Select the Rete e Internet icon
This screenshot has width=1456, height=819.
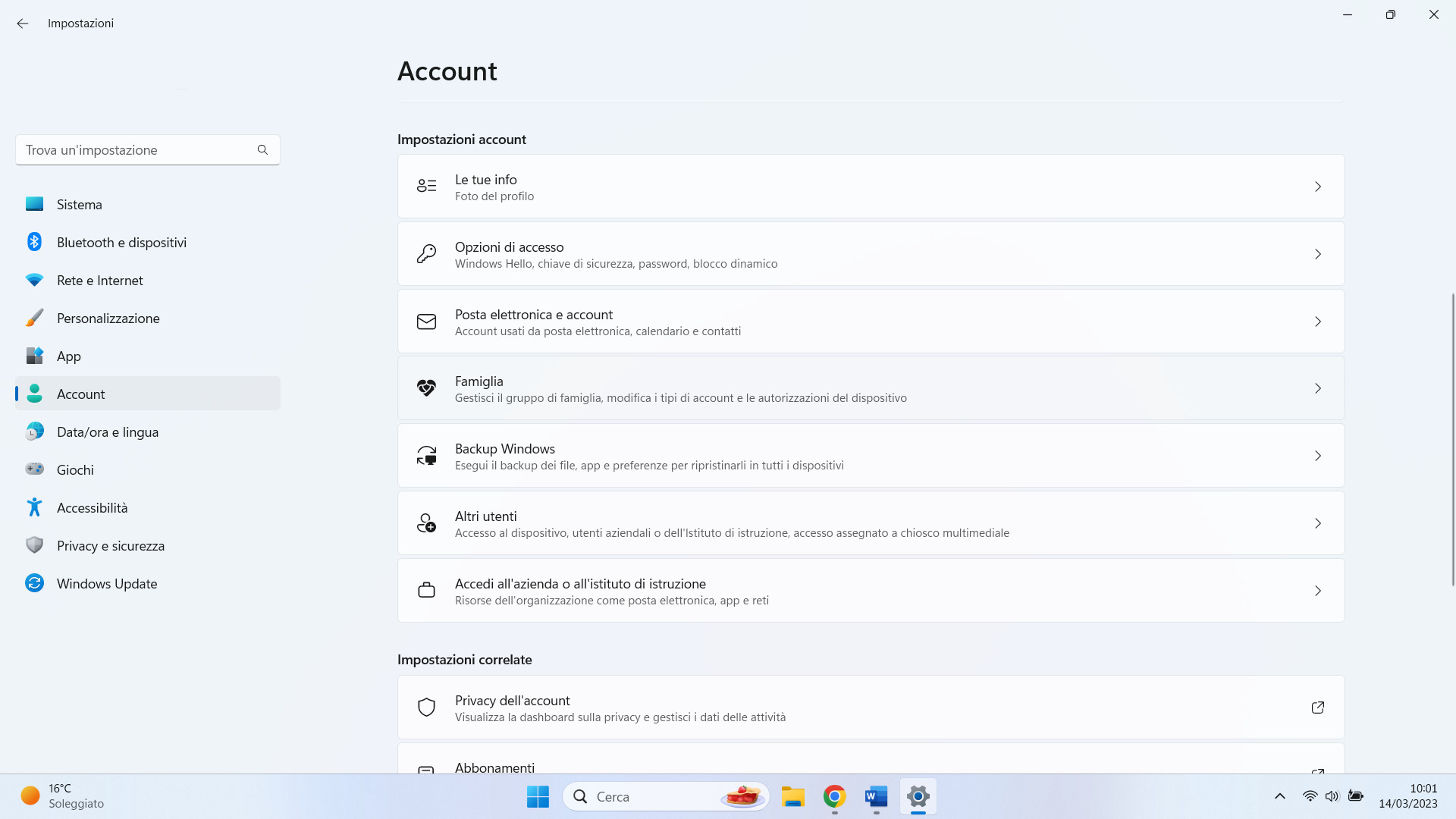point(34,280)
